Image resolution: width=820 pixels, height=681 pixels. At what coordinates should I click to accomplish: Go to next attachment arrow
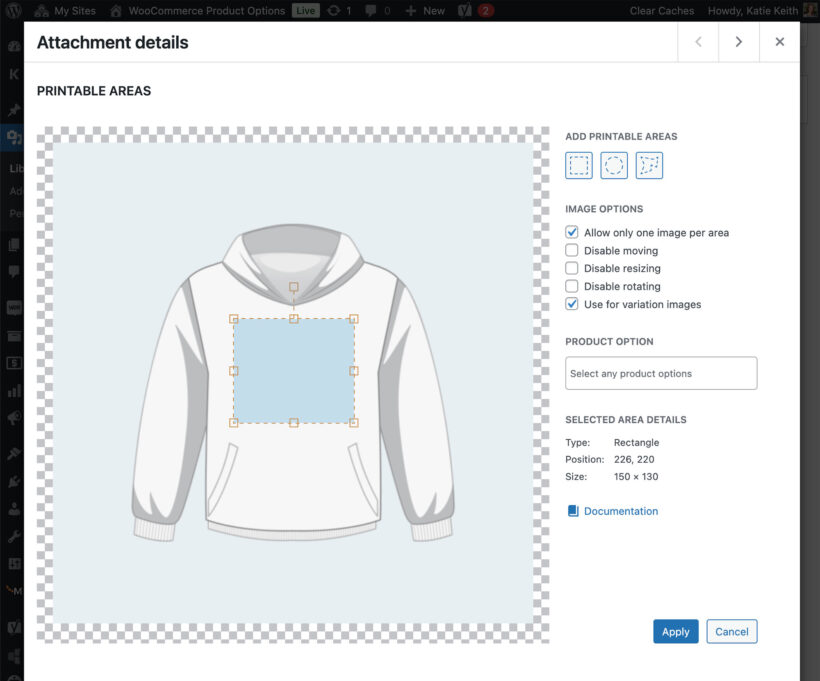(738, 42)
